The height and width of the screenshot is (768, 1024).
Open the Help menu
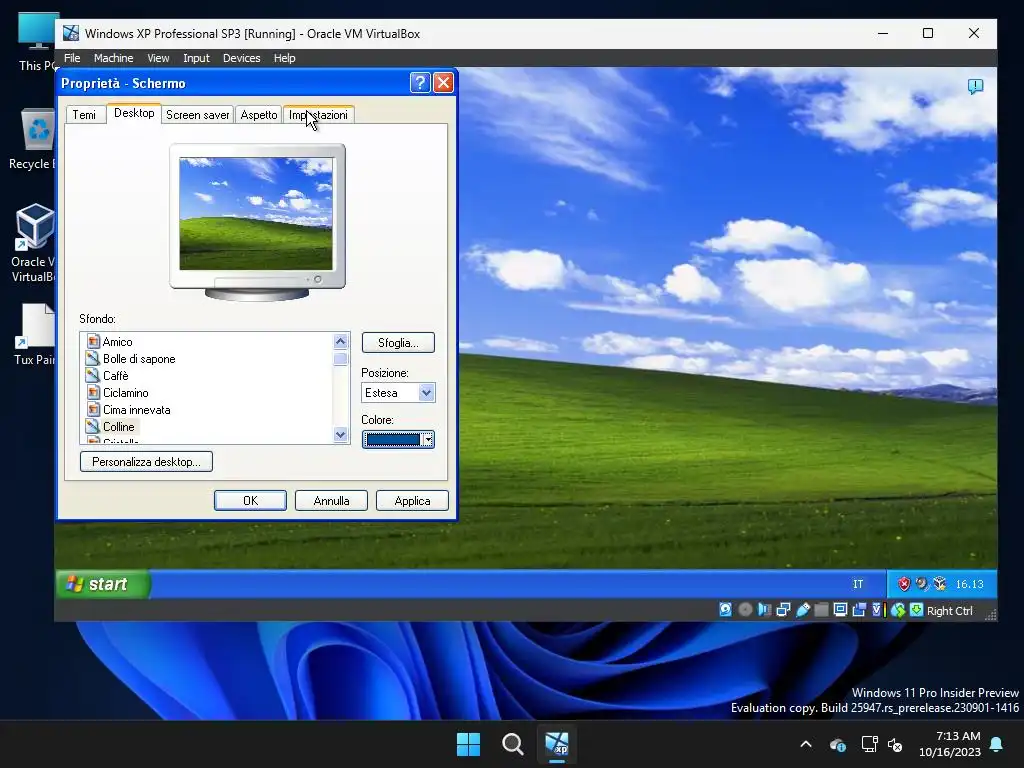(x=284, y=58)
